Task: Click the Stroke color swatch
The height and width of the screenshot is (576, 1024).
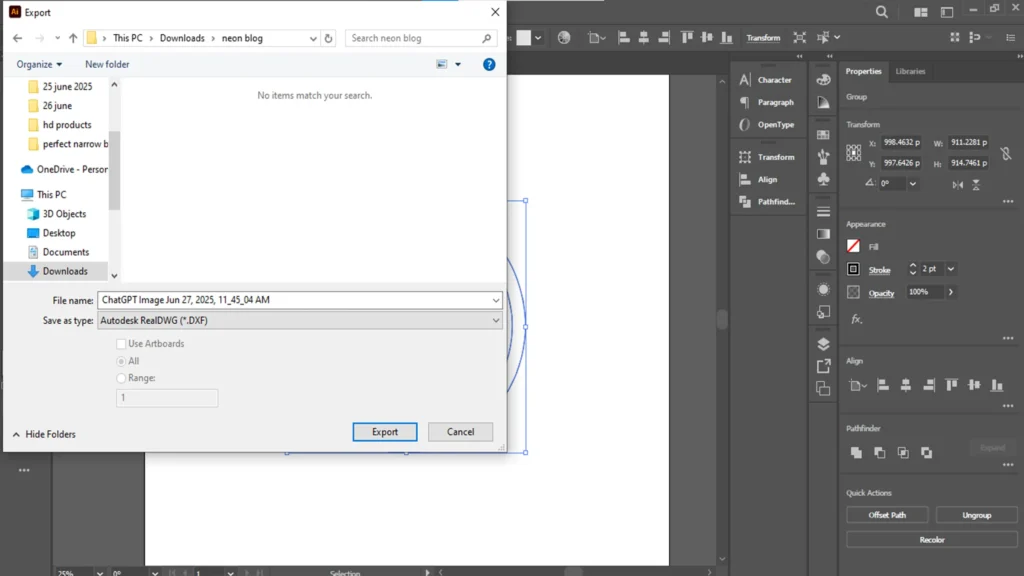Action: pos(853,269)
